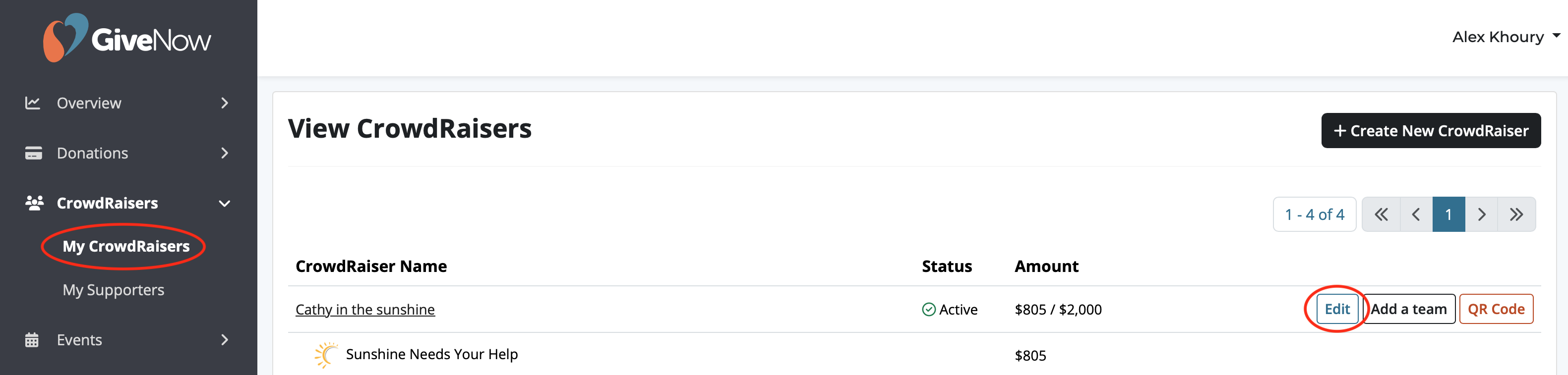The image size is (1568, 375).
Task: Go to previous page arrow
Action: 1416,214
